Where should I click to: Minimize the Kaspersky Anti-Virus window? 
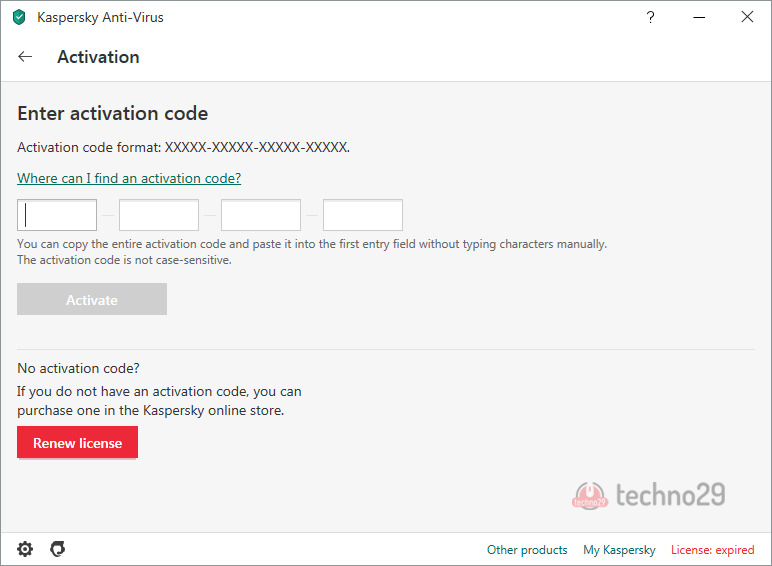tap(699, 17)
